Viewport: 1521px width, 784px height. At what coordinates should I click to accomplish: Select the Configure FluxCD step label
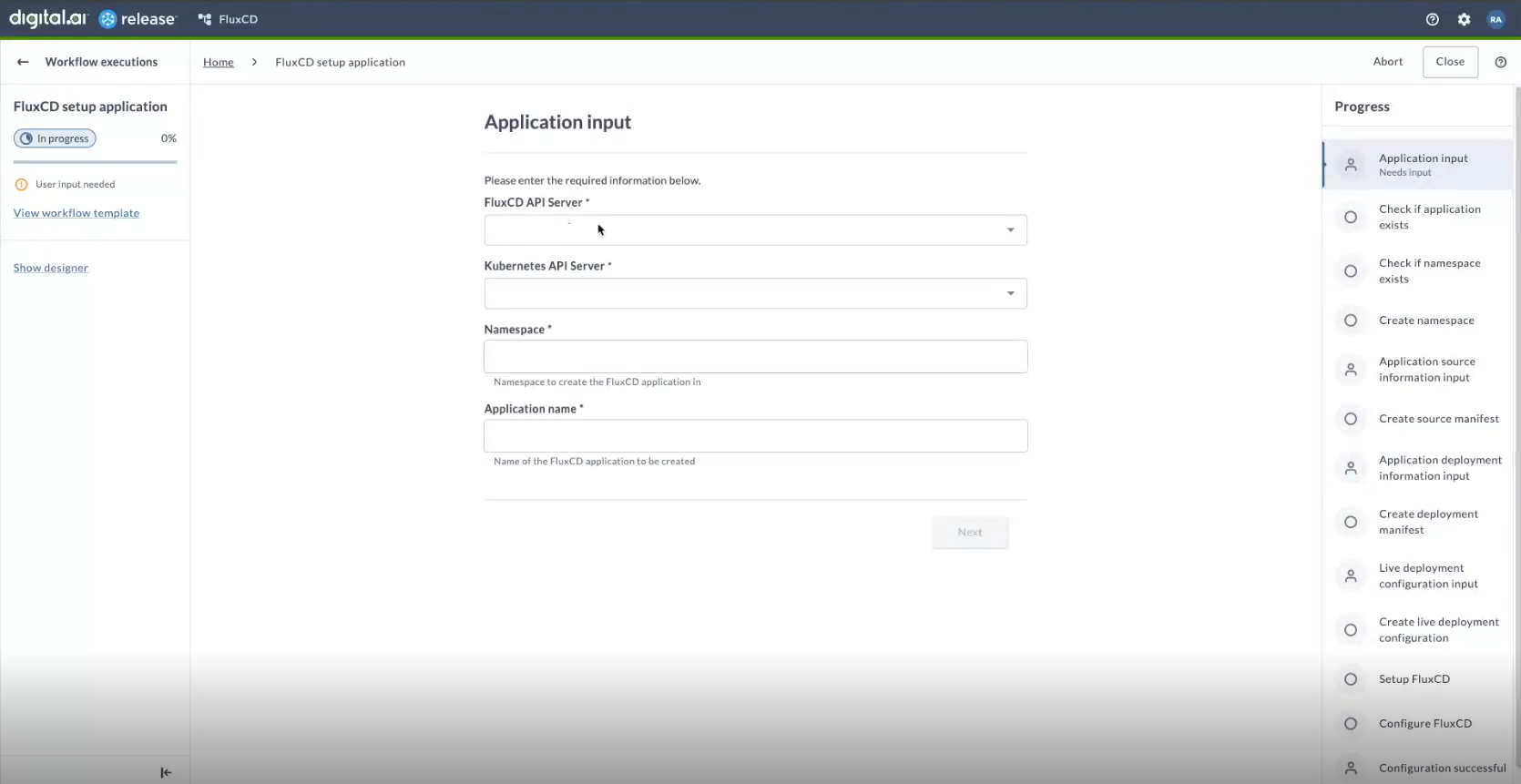(1425, 724)
